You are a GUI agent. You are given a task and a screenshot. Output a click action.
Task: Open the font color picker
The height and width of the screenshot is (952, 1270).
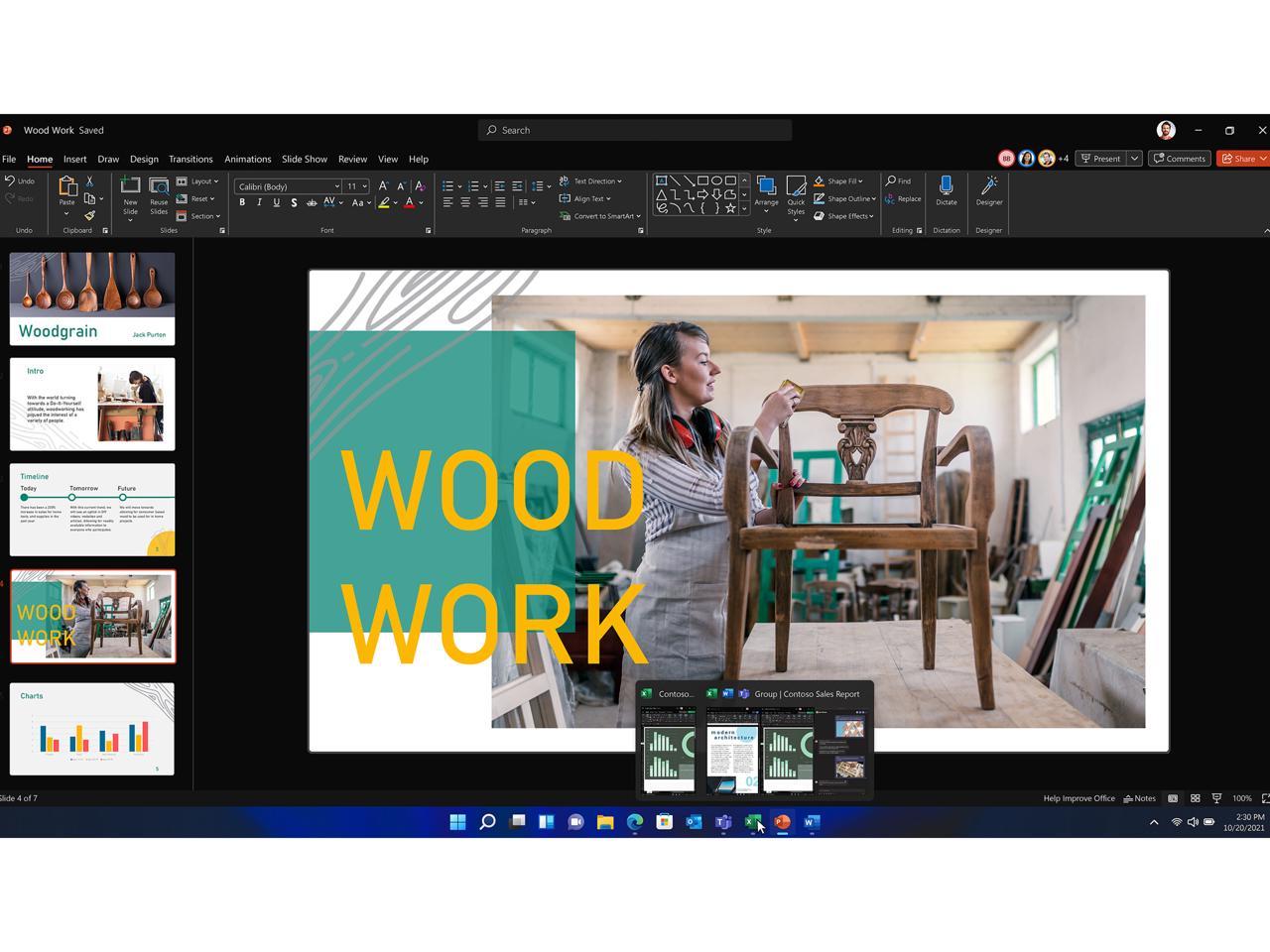pyautogui.click(x=407, y=202)
